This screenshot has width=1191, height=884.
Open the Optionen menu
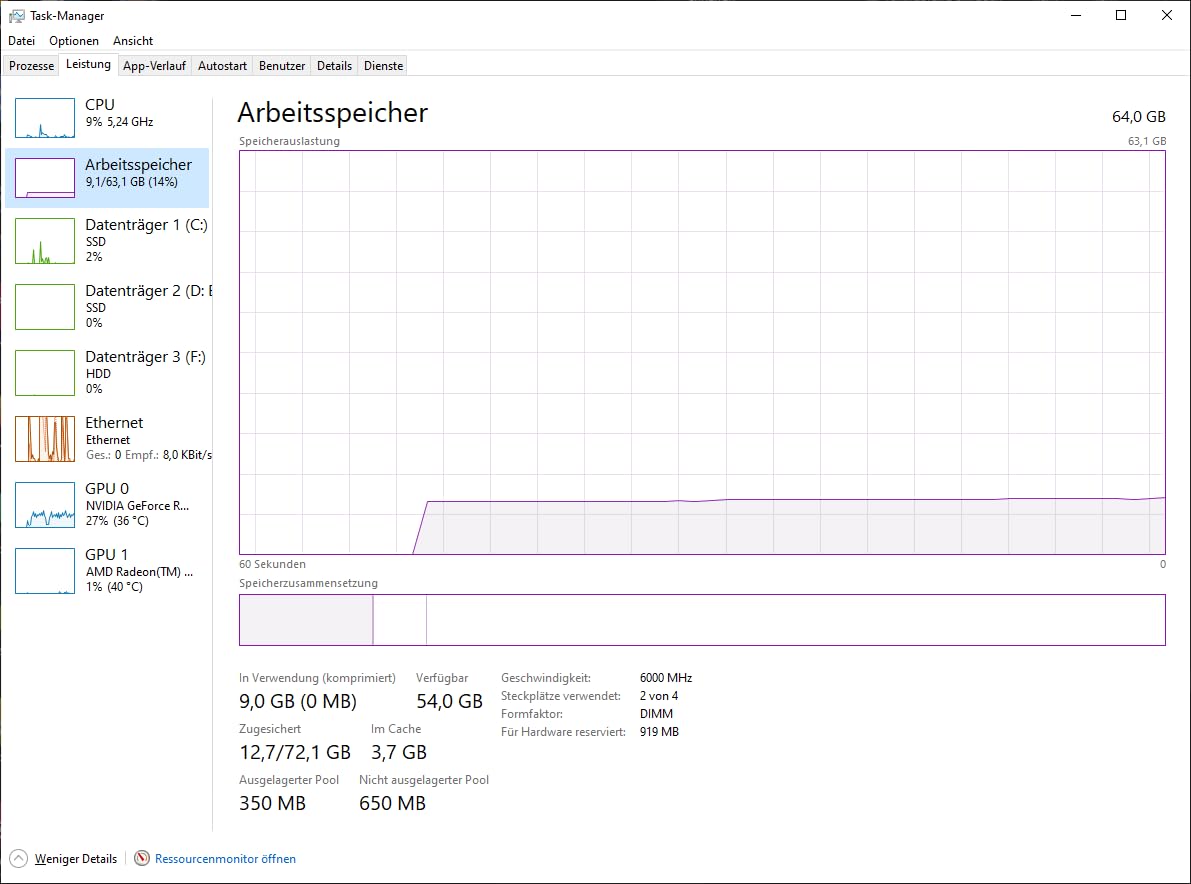pyautogui.click(x=74, y=41)
